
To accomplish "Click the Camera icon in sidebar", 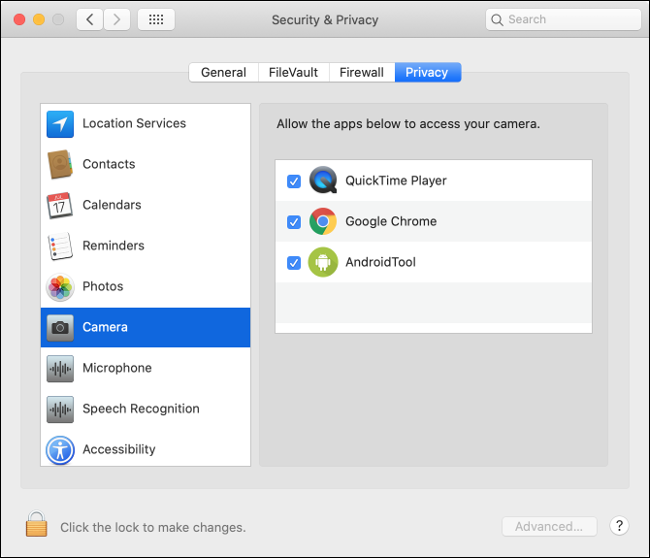I will (x=60, y=328).
